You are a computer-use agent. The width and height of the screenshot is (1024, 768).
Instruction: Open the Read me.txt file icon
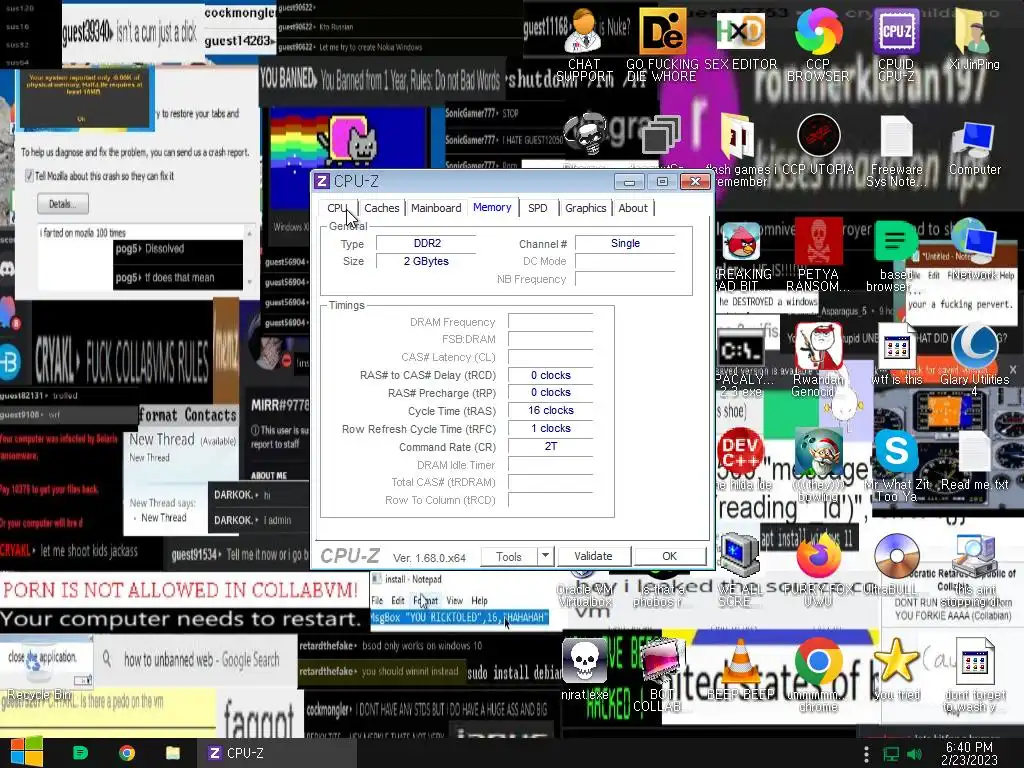974,451
